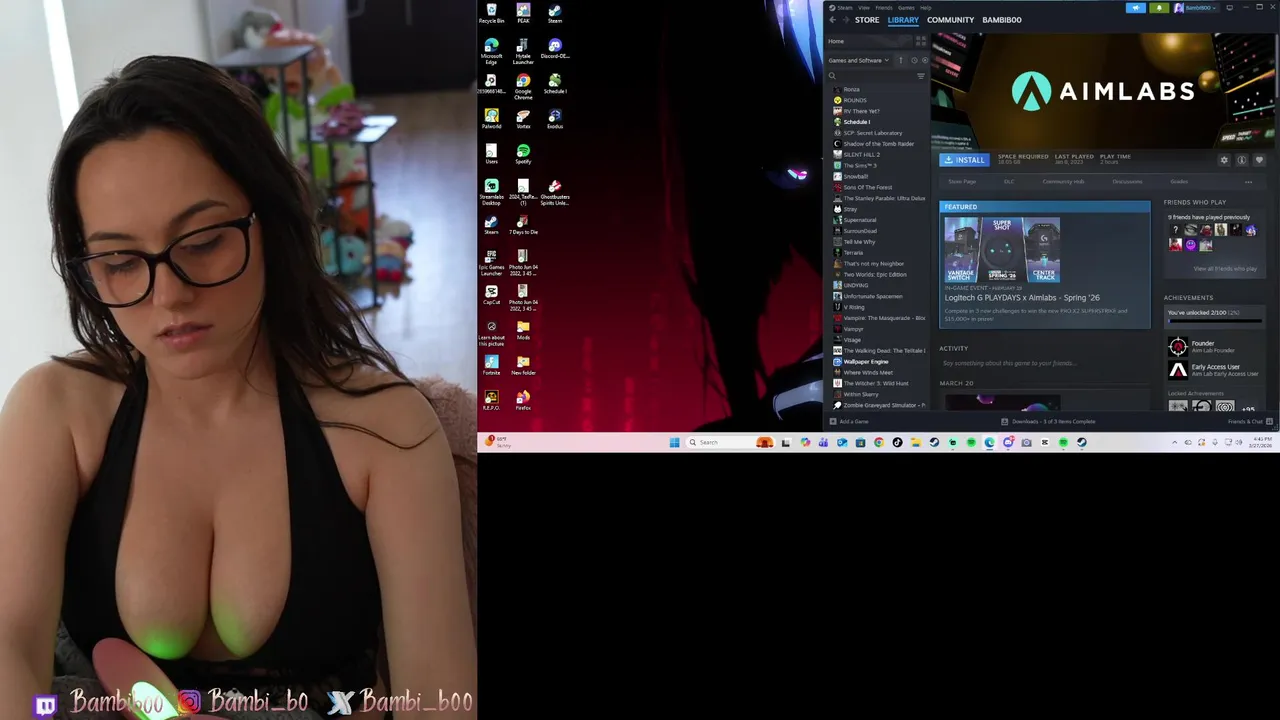1280x720 pixels.
Task: Select Terraria in library list
Action: [x=853, y=253]
